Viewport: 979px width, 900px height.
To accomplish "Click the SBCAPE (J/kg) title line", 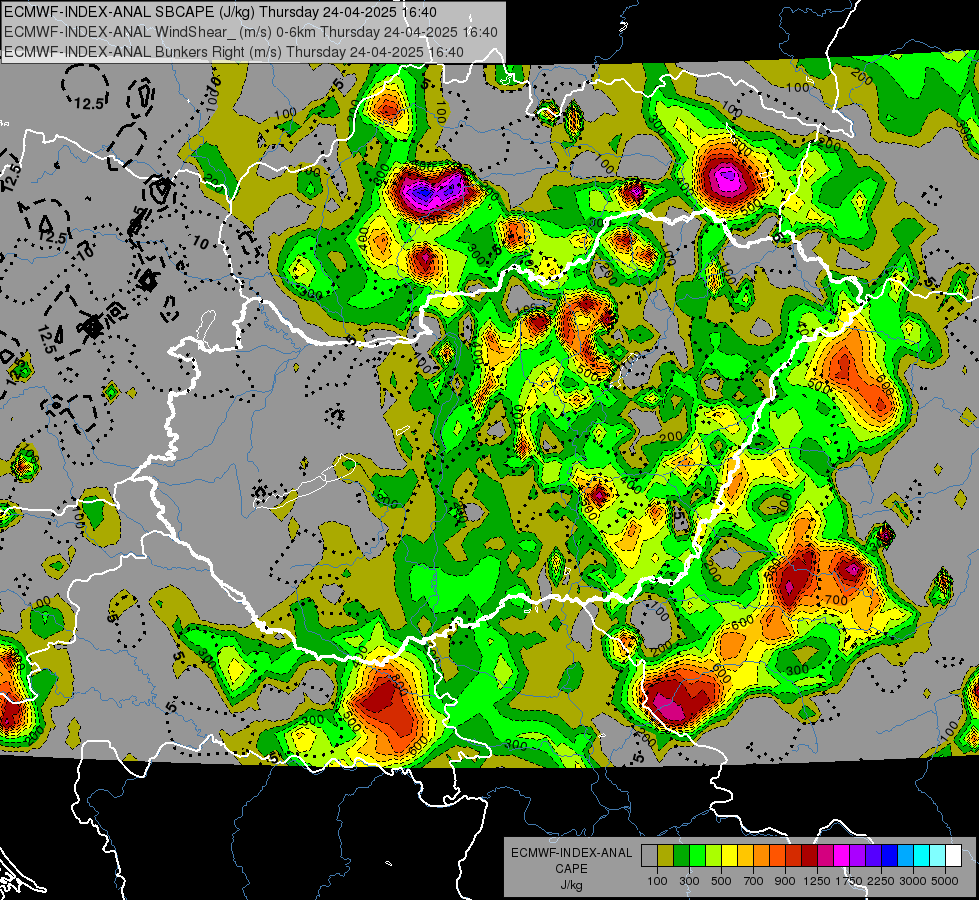I will tap(220, 12).
